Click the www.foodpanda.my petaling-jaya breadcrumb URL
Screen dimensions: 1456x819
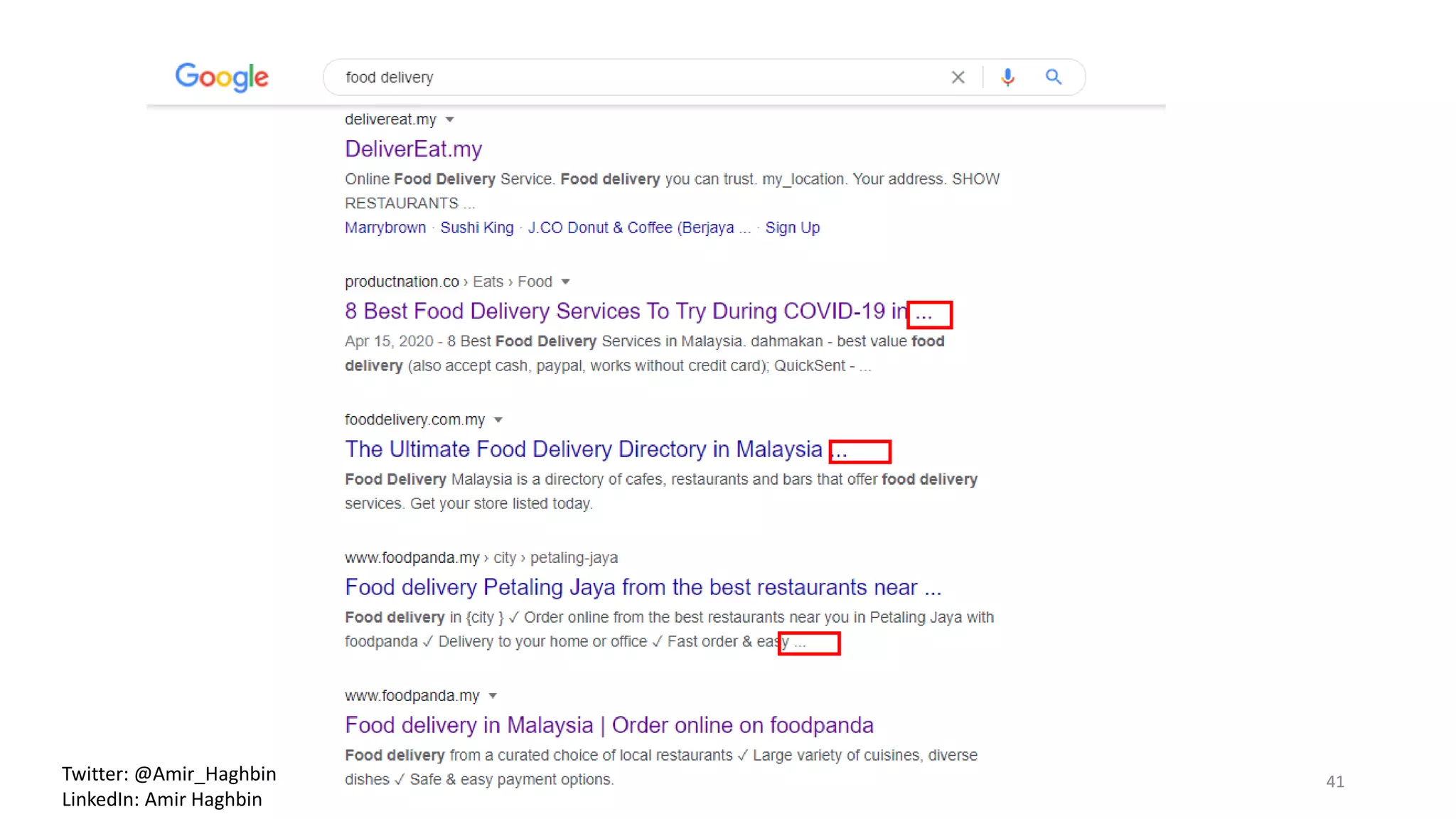tap(481, 557)
